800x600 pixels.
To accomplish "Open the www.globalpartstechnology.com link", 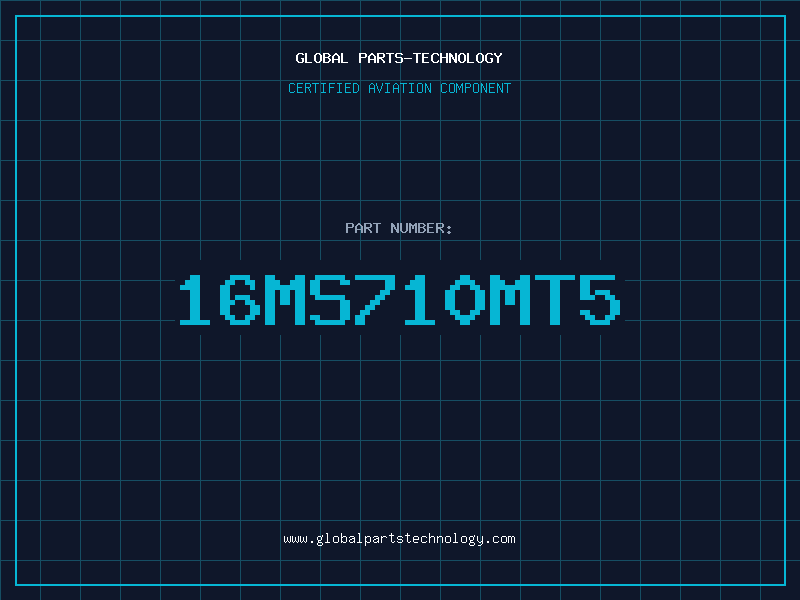I will 399,539.
